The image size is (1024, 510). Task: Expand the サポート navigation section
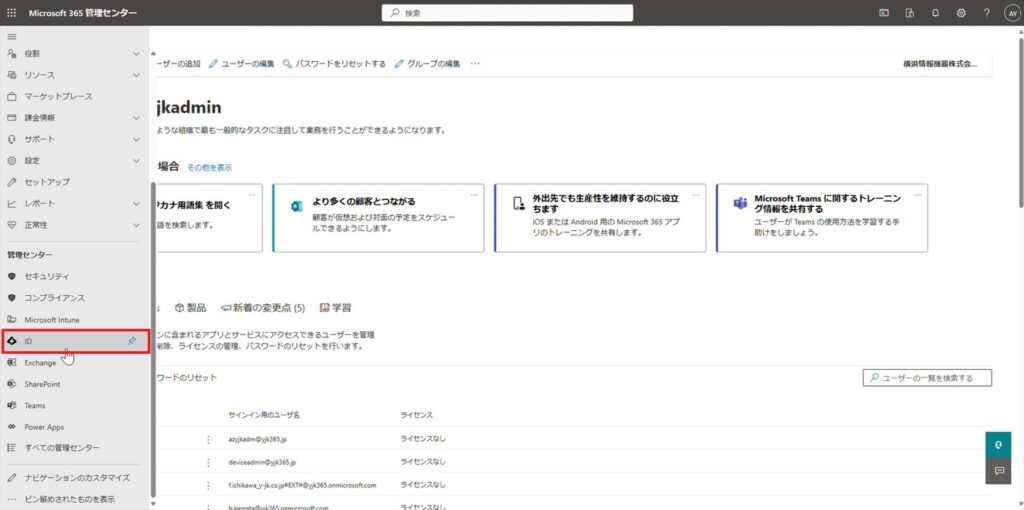pyautogui.click(x=136, y=139)
